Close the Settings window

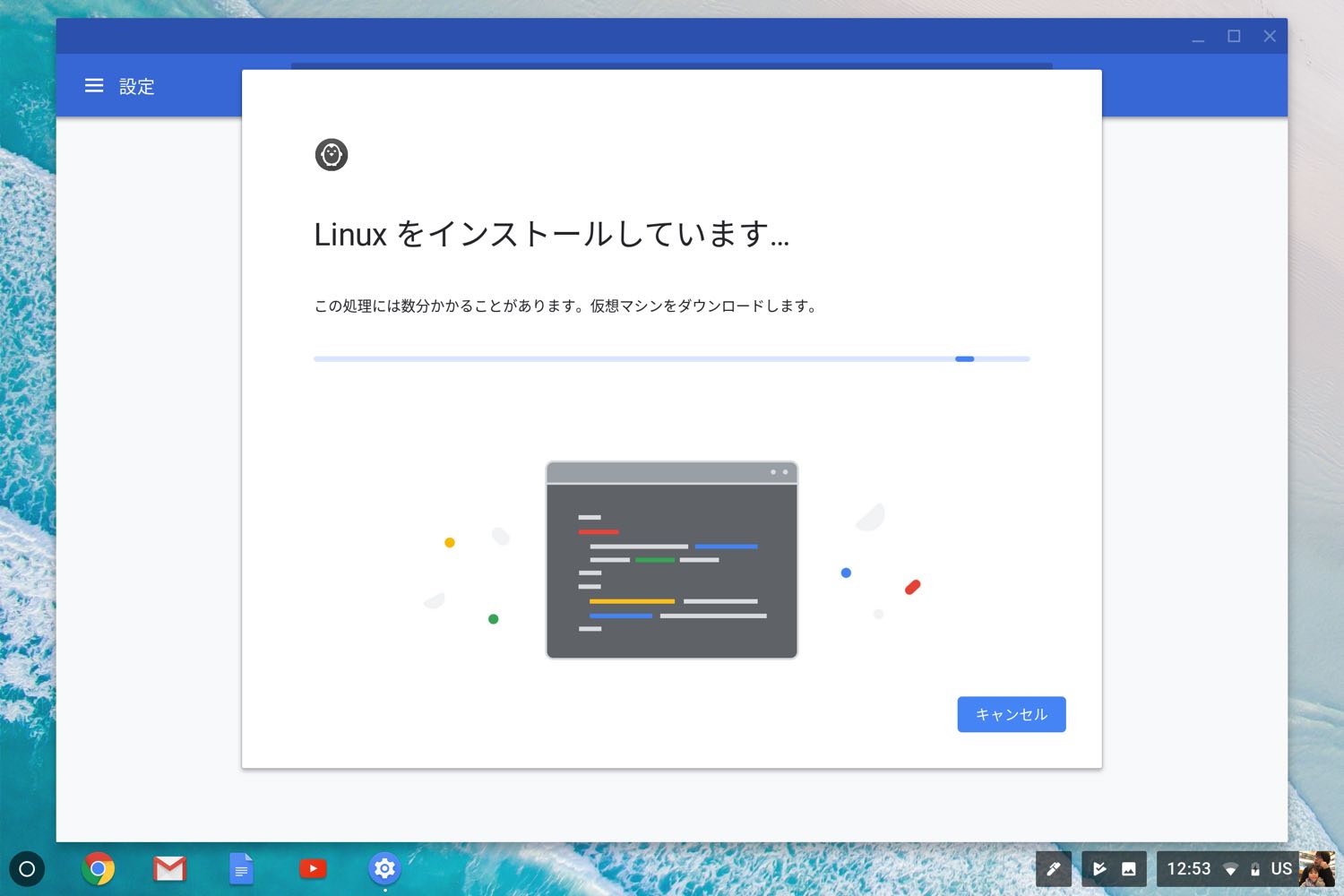coord(1270,36)
